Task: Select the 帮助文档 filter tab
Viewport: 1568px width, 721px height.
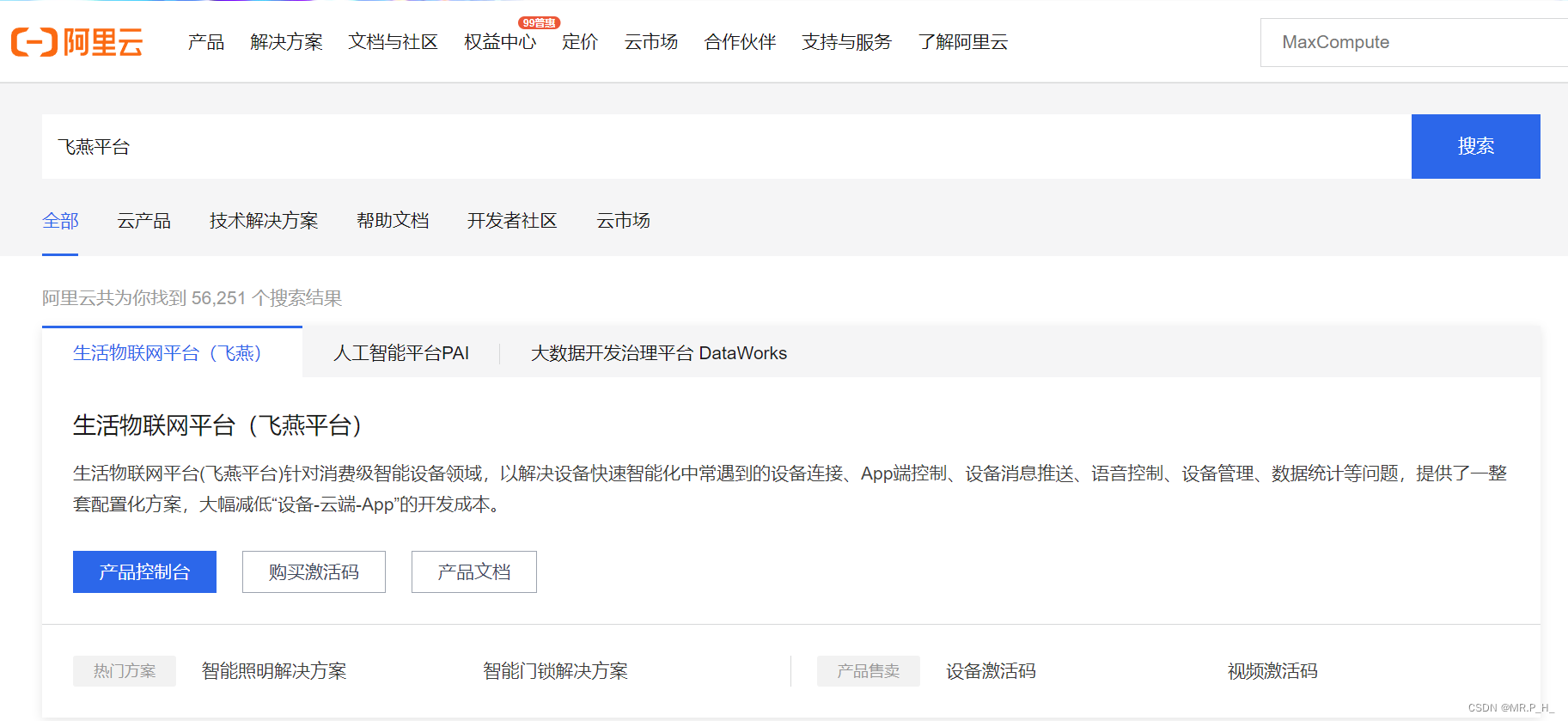Action: pos(393,221)
